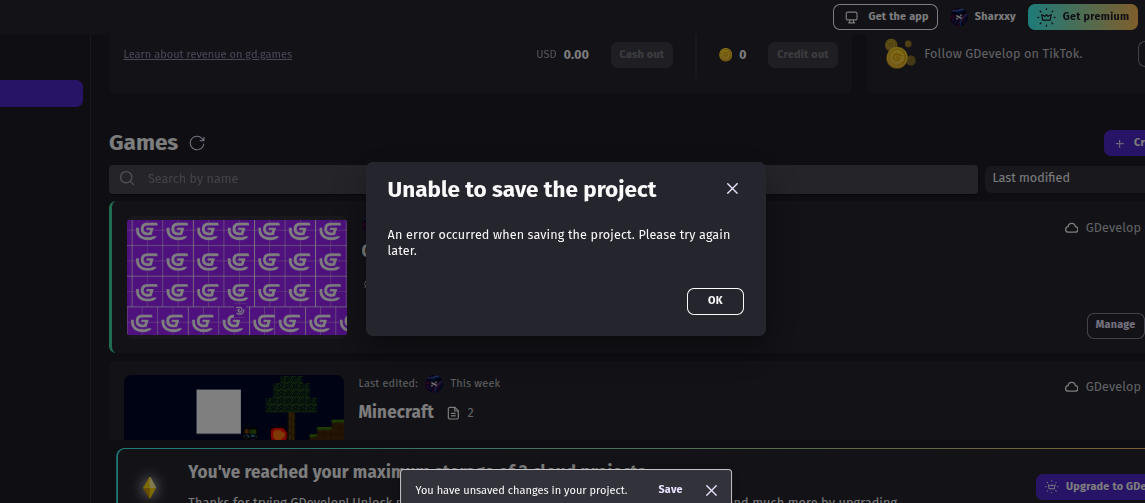Click the search magnifier icon
Image resolution: width=1145 pixels, height=503 pixels.
127,179
